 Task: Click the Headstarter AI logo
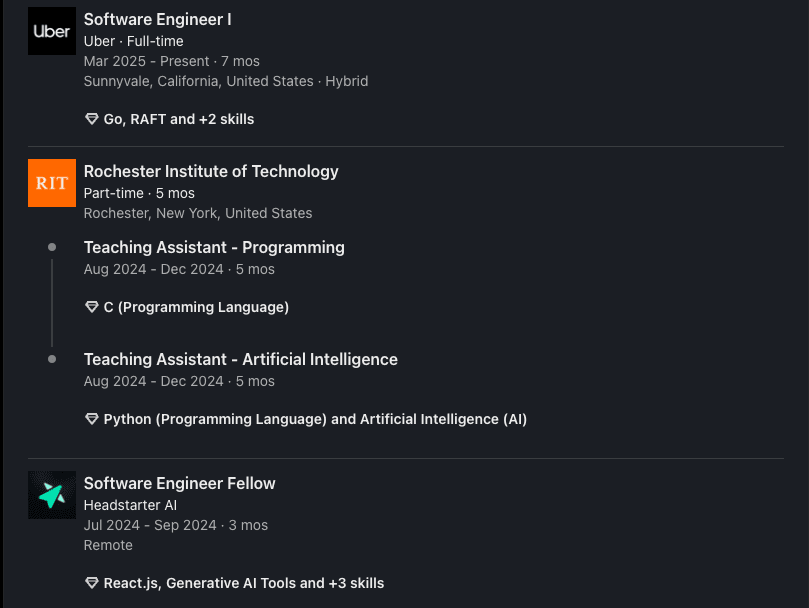[51, 495]
